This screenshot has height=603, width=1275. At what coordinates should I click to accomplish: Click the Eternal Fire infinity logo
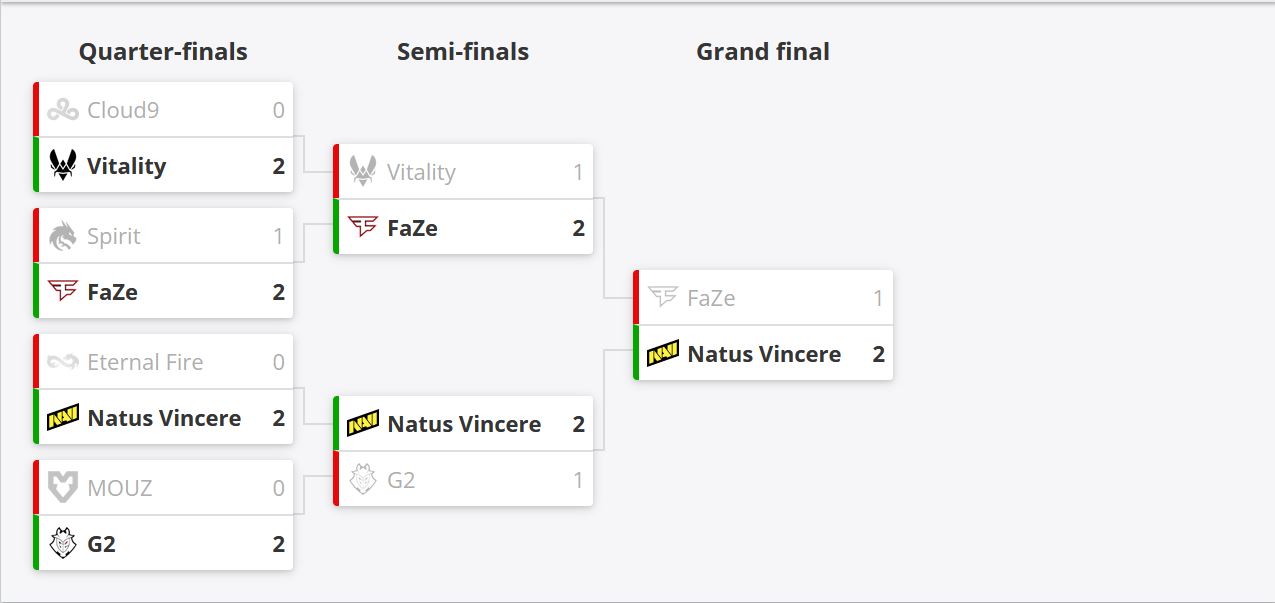pos(63,362)
